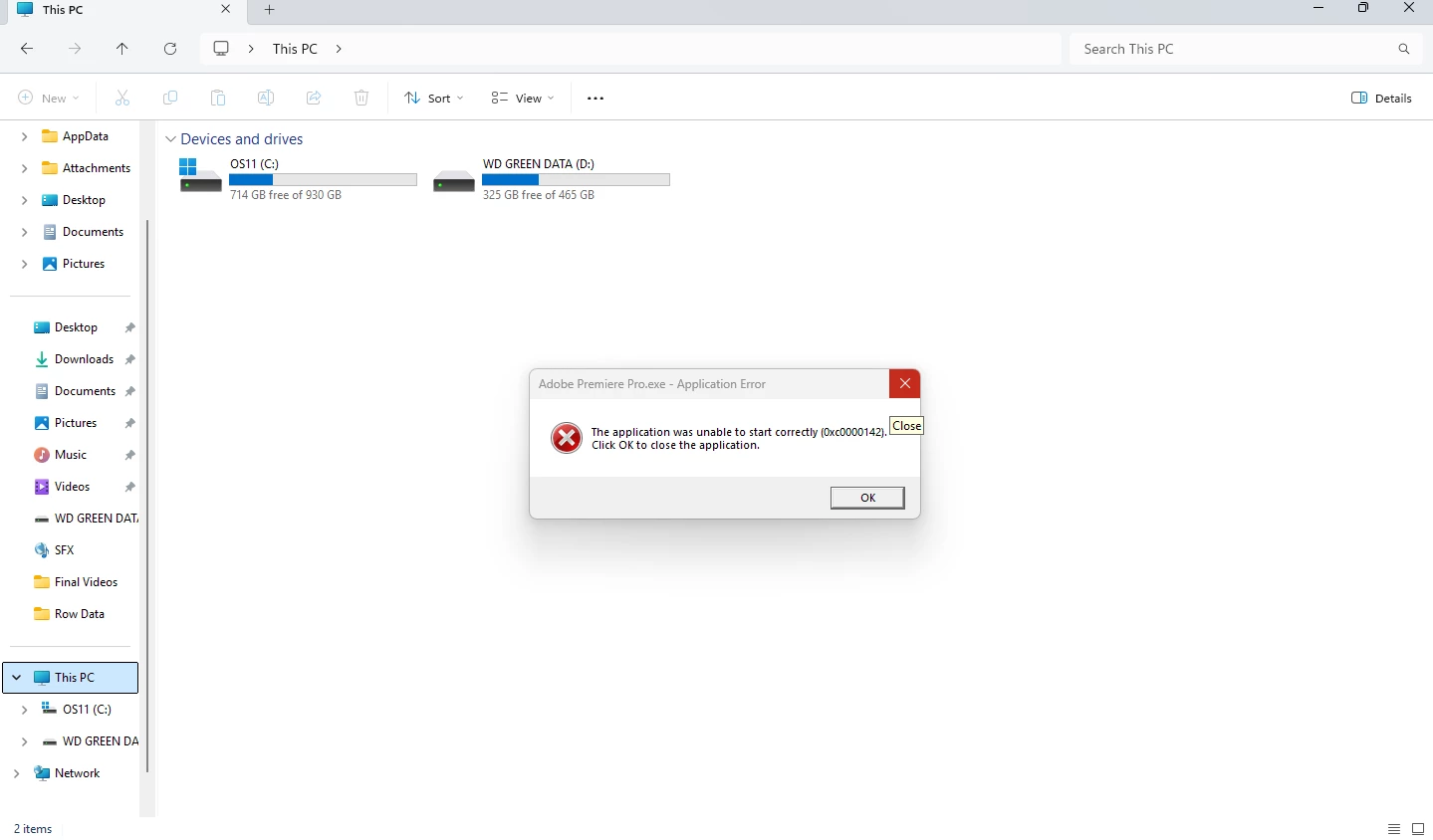Select the This PC tab title
This screenshot has height=840, width=1433.
[x=63, y=9]
